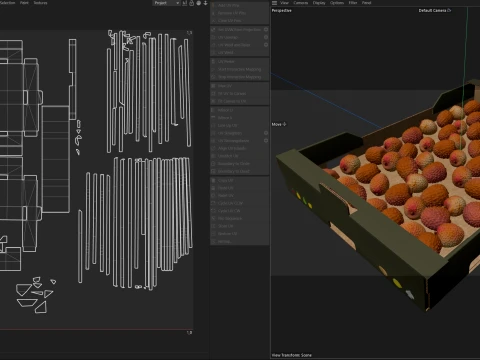Open the viewport Options menu
The width and height of the screenshot is (480, 360).
[x=337, y=3]
